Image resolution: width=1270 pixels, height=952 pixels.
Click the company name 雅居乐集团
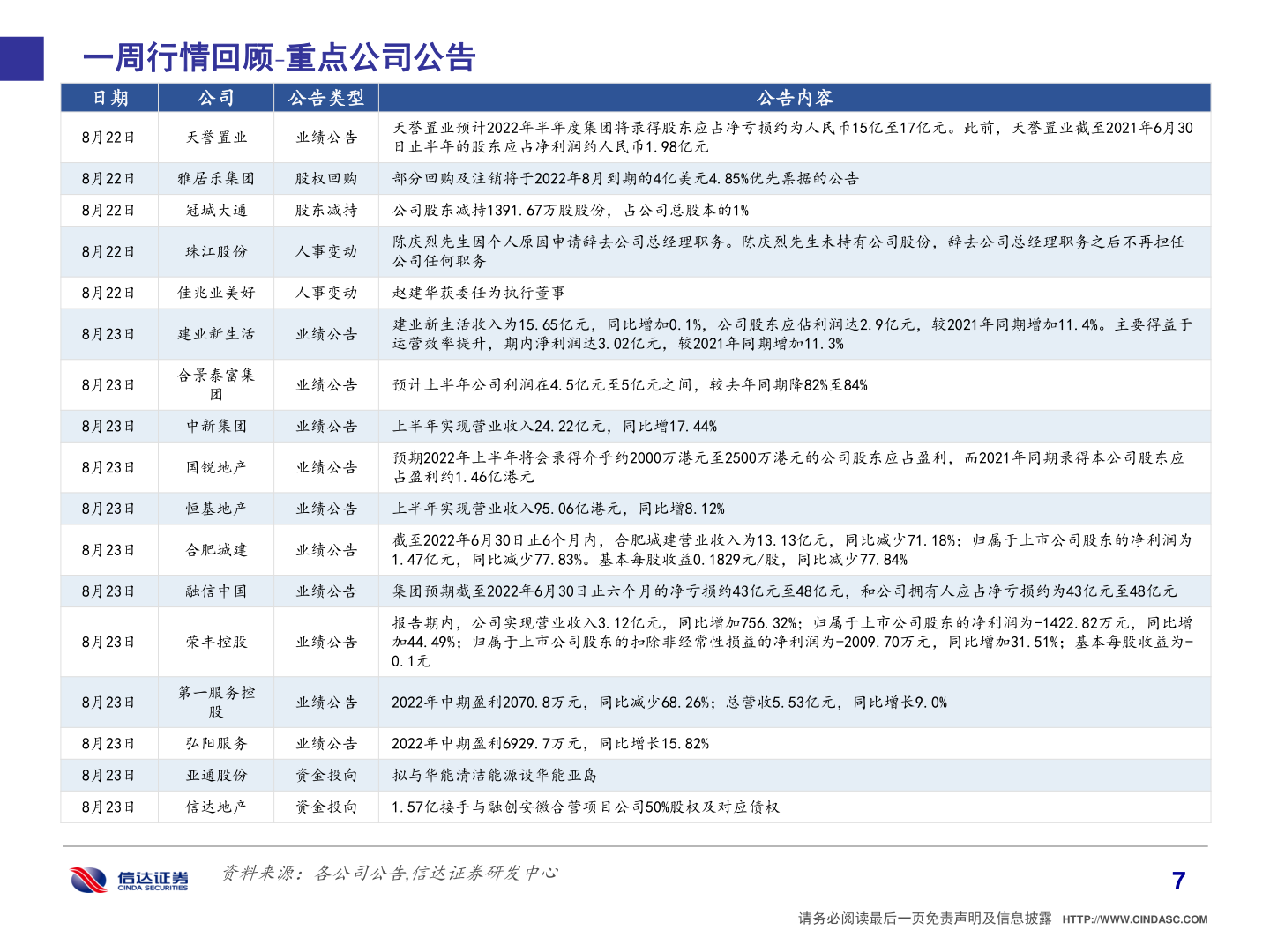[x=217, y=178]
